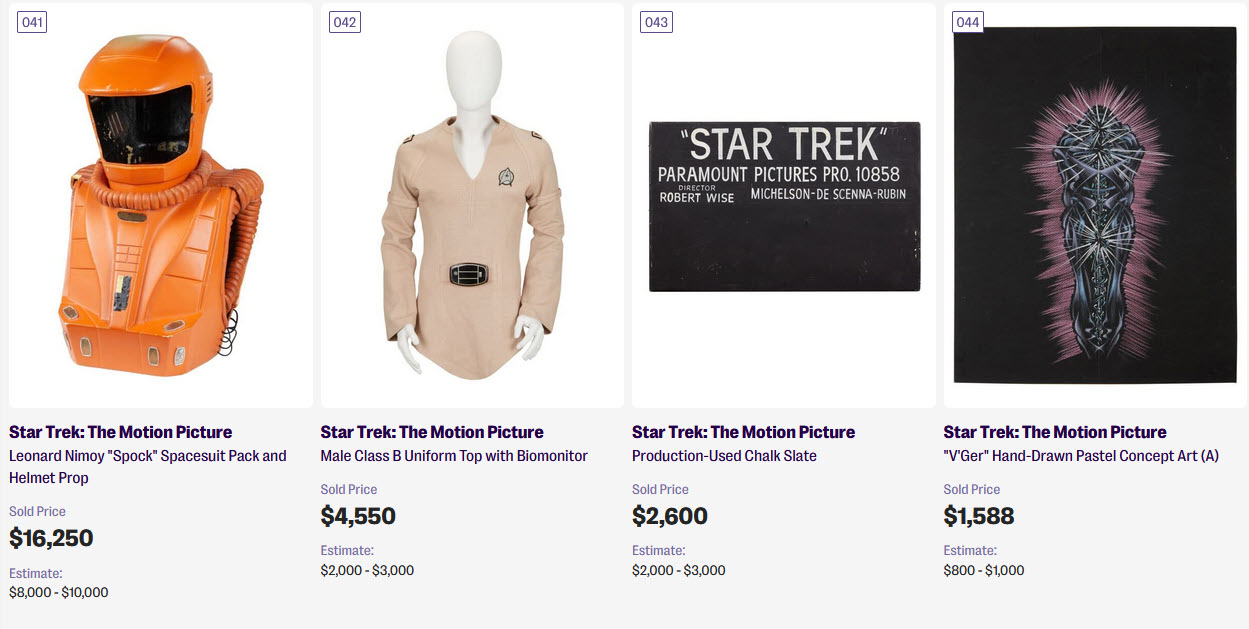Image resolution: width=1249 pixels, height=629 pixels.
Task: Click the Star Trek title above Male Class B Uniform
Action: [432, 432]
